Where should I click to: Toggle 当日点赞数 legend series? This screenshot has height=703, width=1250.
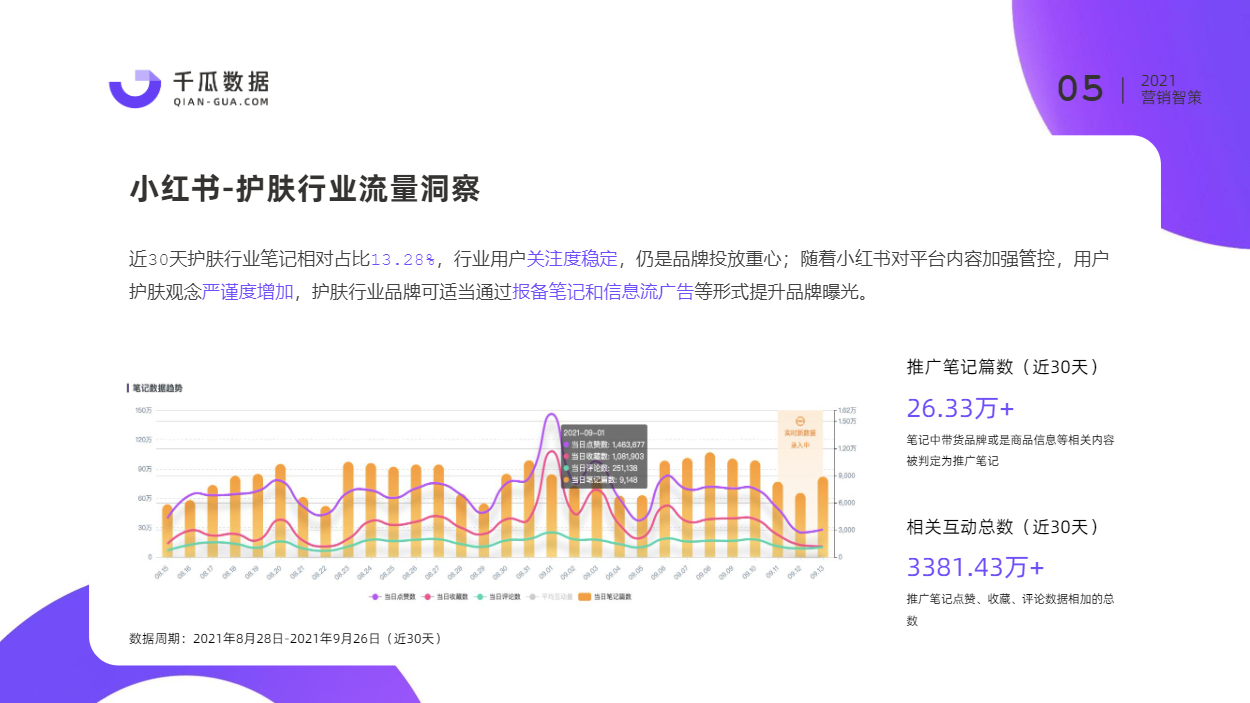point(390,597)
